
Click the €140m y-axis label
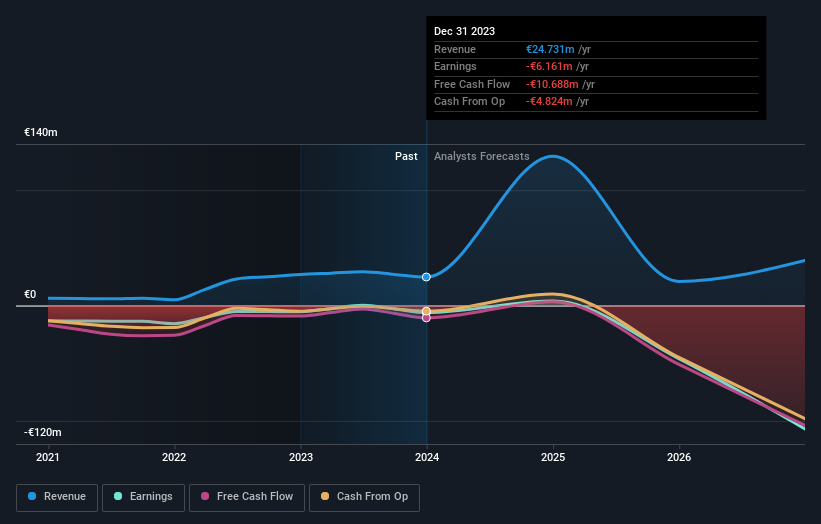click(x=41, y=132)
